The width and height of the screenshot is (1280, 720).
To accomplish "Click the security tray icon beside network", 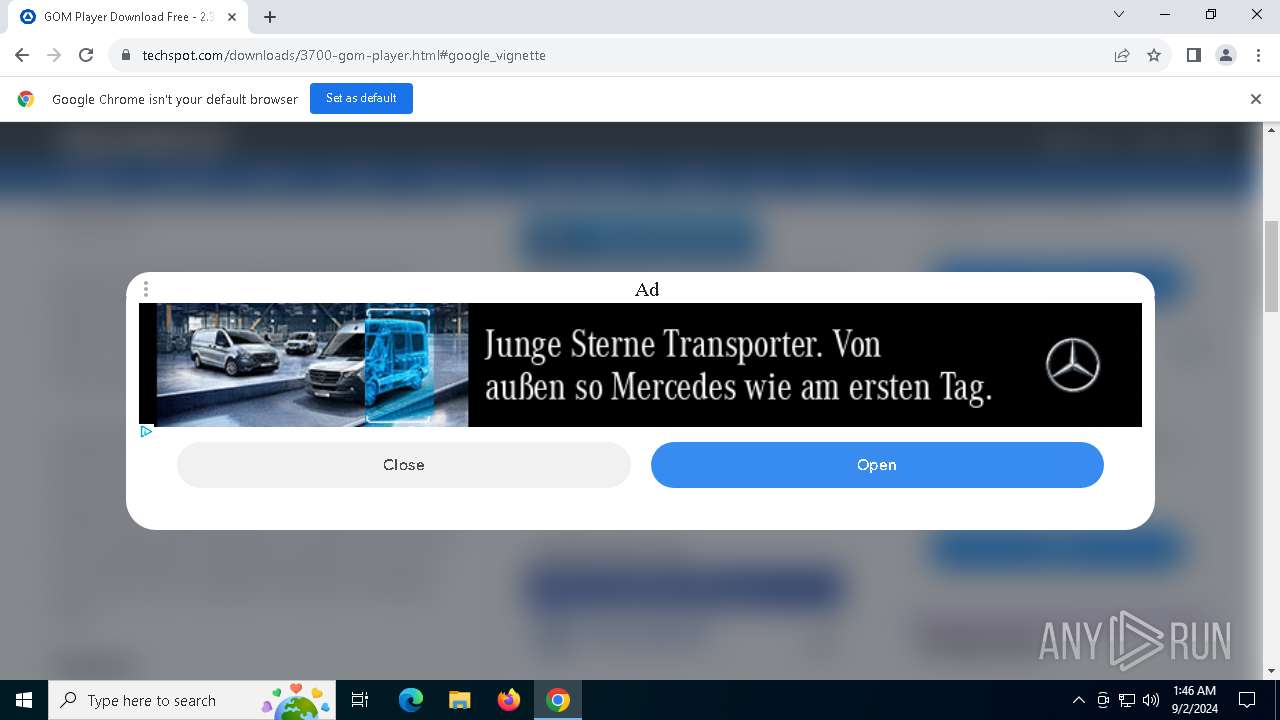I will [x=1103, y=700].
